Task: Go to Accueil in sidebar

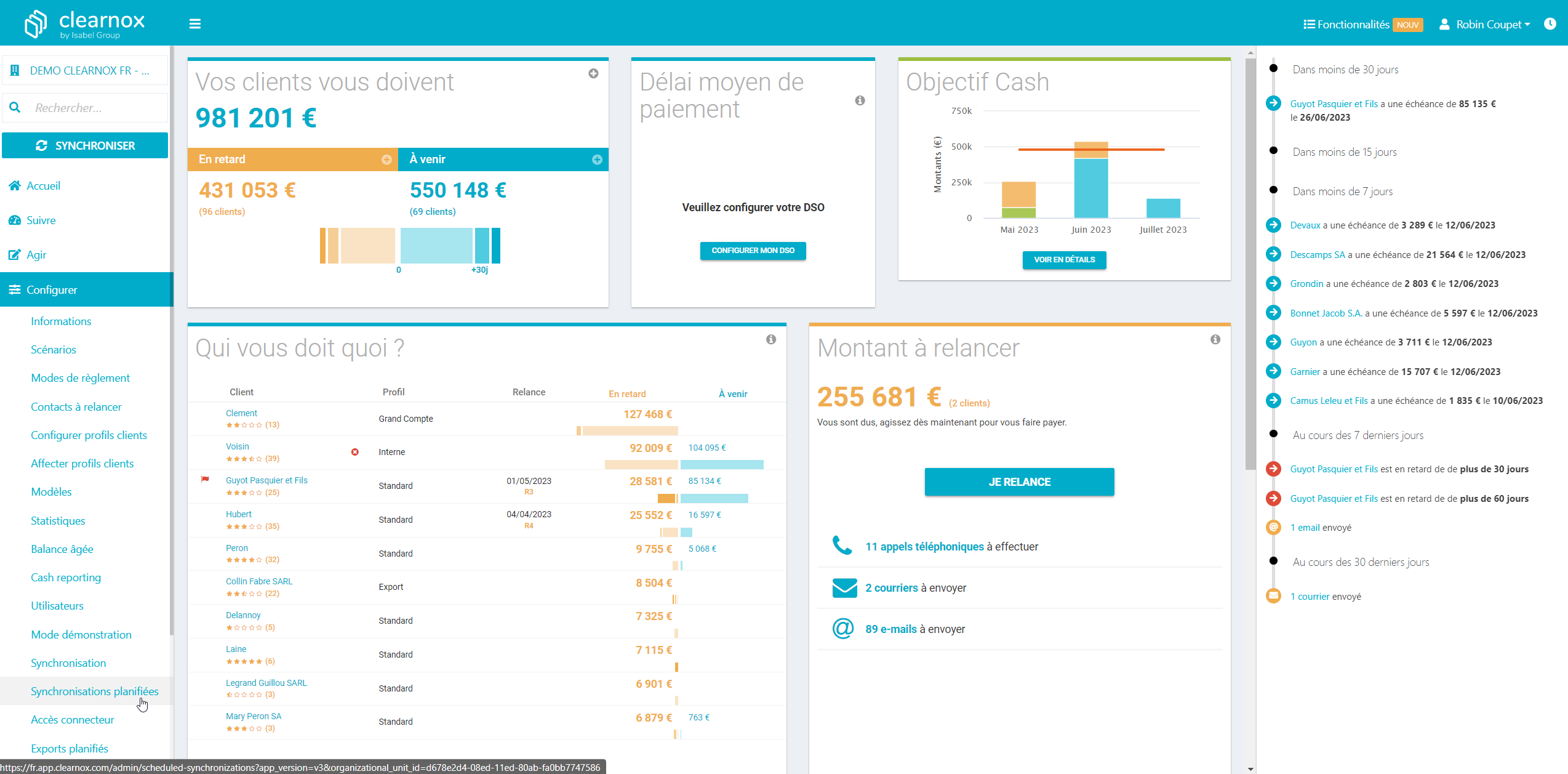Action: 43,185
